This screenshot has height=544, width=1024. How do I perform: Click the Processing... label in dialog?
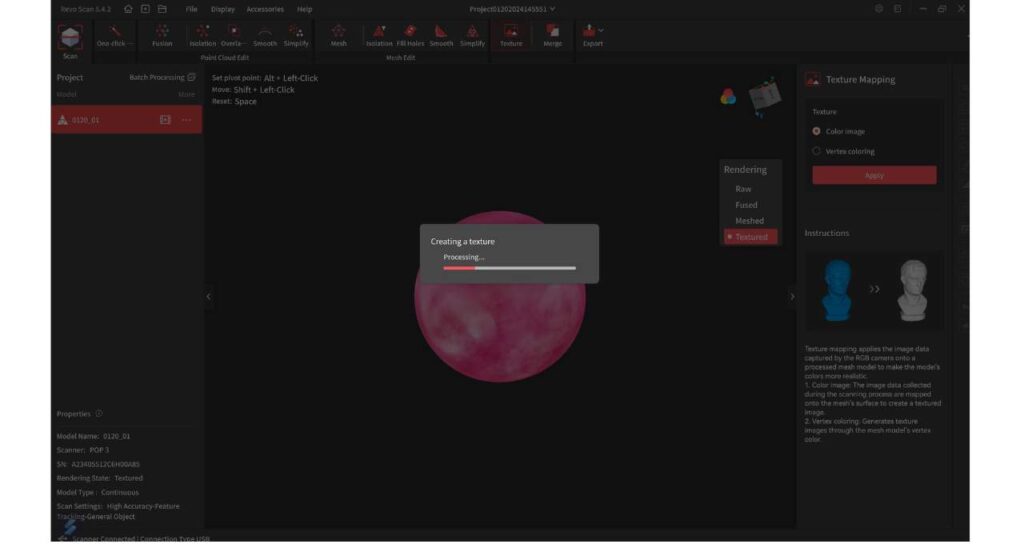pyautogui.click(x=464, y=257)
